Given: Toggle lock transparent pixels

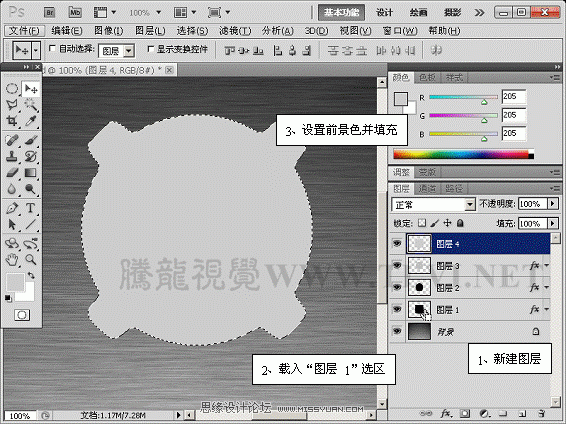Looking at the screenshot, I should pos(422,223).
